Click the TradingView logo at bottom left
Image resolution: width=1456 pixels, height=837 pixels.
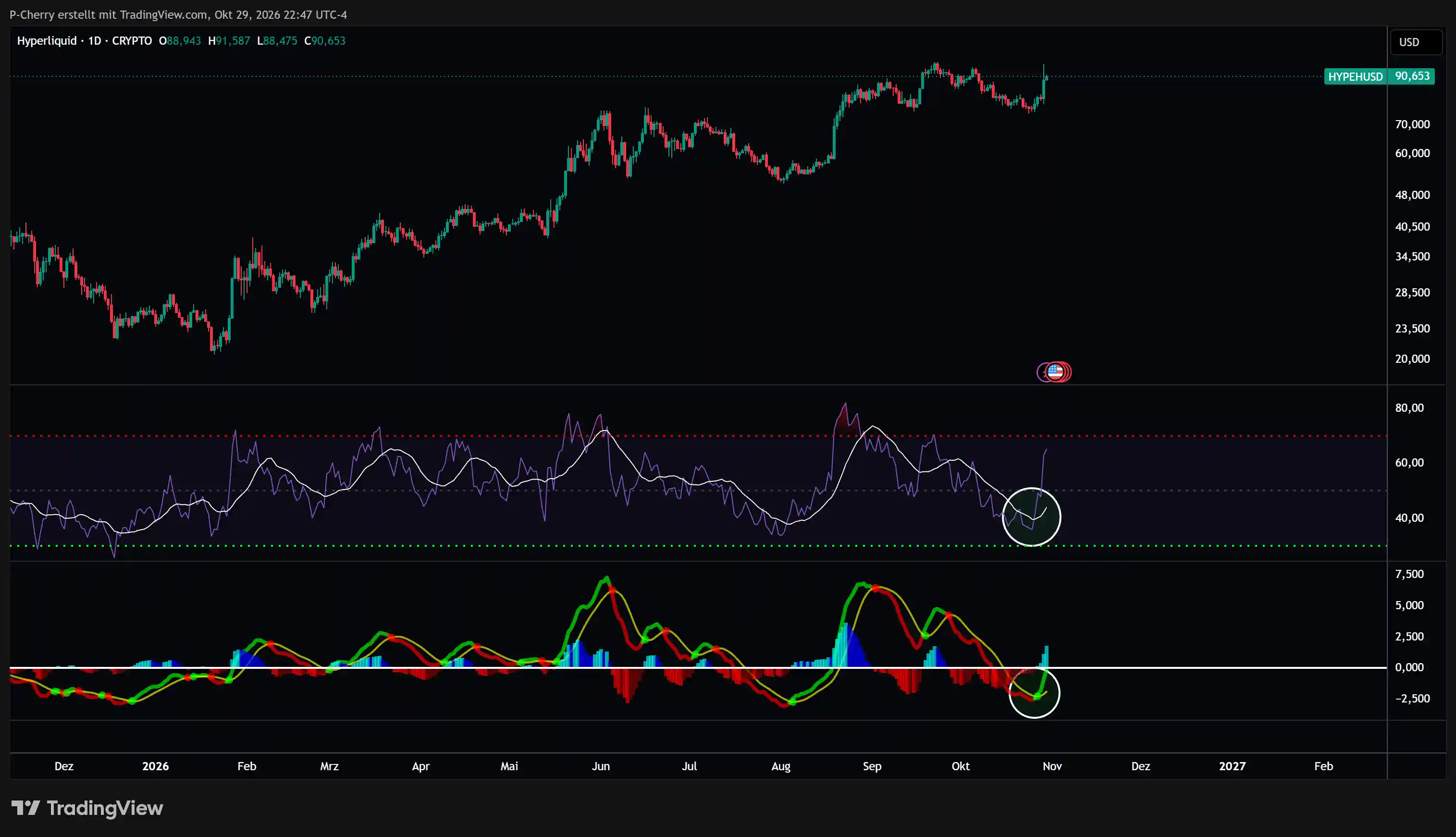(x=87, y=808)
